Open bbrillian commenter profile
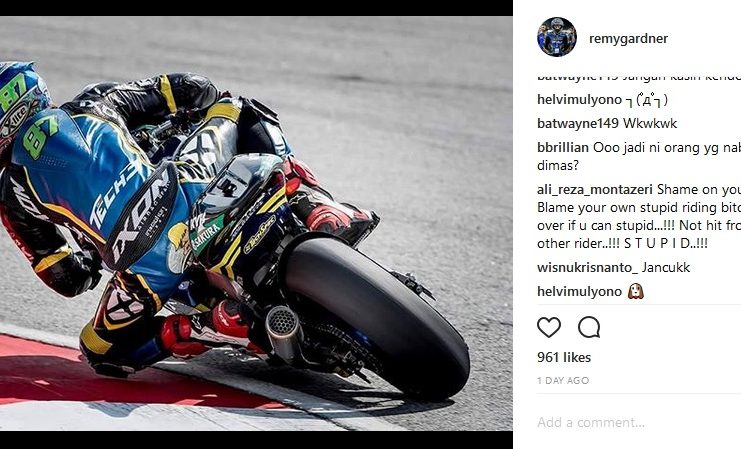 563,147
